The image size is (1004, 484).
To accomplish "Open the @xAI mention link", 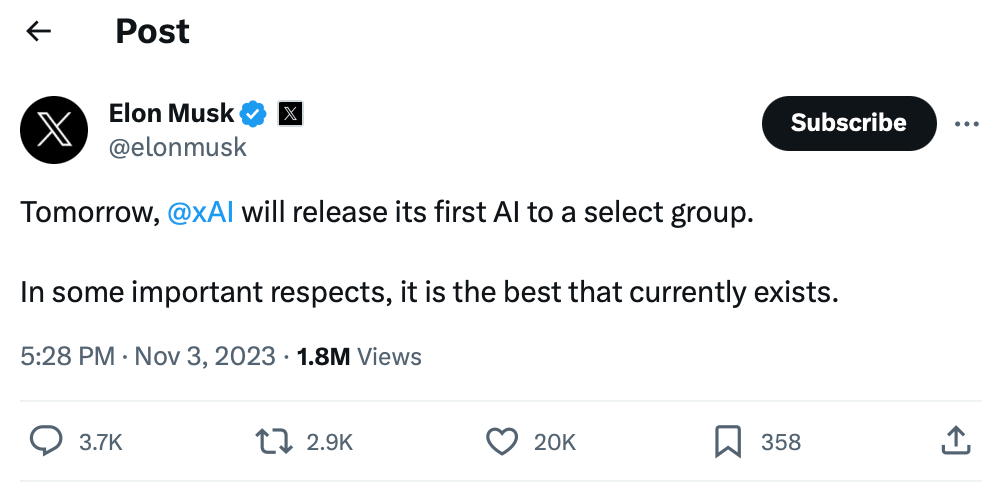I will (x=200, y=213).
